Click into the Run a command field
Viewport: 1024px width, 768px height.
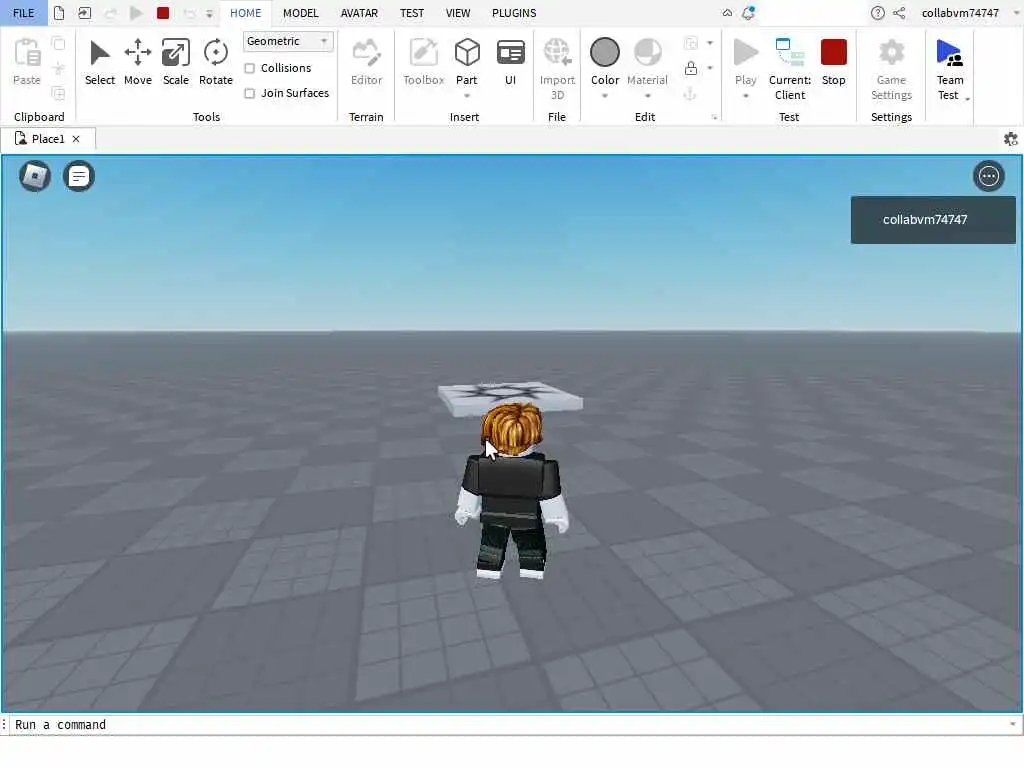pyautogui.click(x=509, y=724)
